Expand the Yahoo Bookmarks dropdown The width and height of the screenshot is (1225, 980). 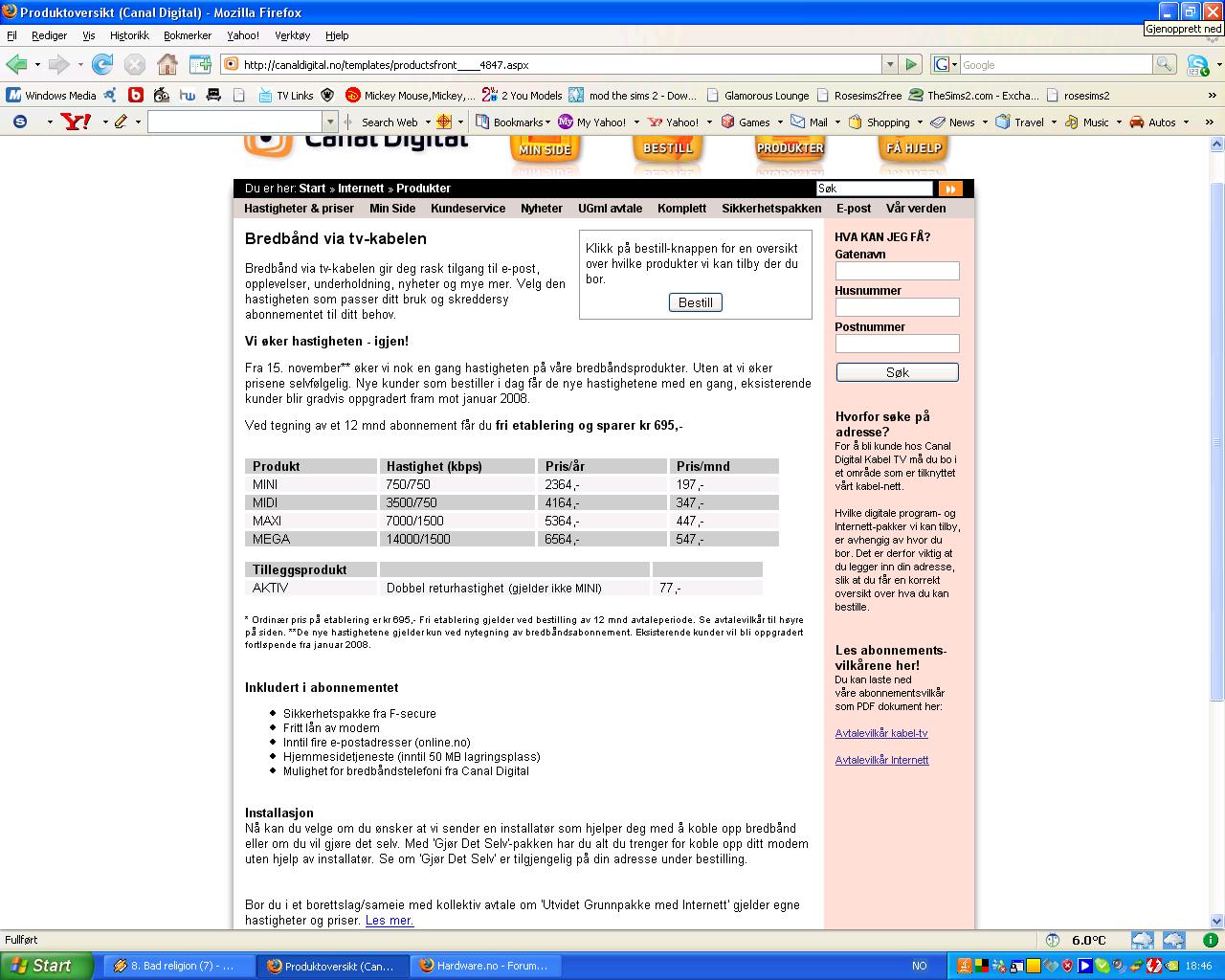[546, 122]
